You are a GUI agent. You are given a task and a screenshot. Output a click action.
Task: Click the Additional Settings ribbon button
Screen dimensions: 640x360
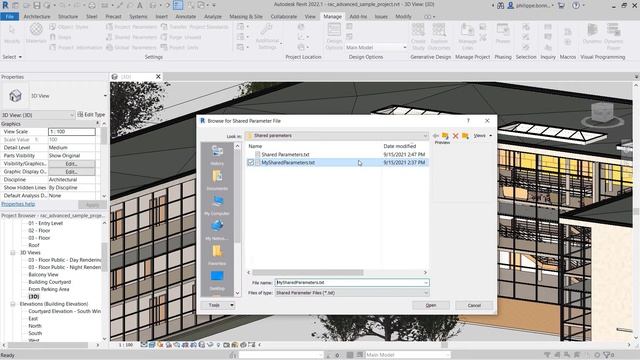click(267, 36)
